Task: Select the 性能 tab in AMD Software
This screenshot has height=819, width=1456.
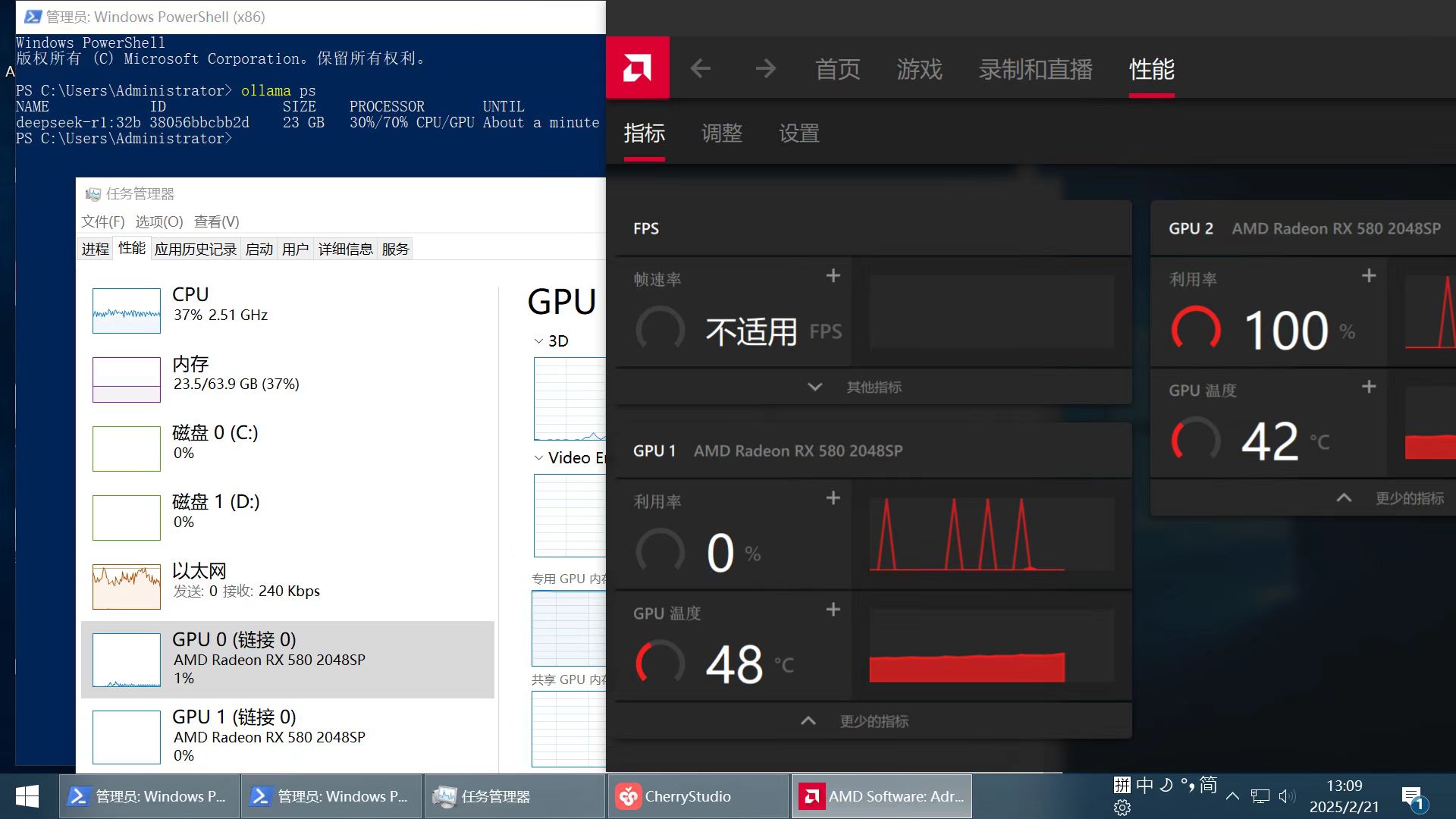Action: pyautogui.click(x=1152, y=69)
